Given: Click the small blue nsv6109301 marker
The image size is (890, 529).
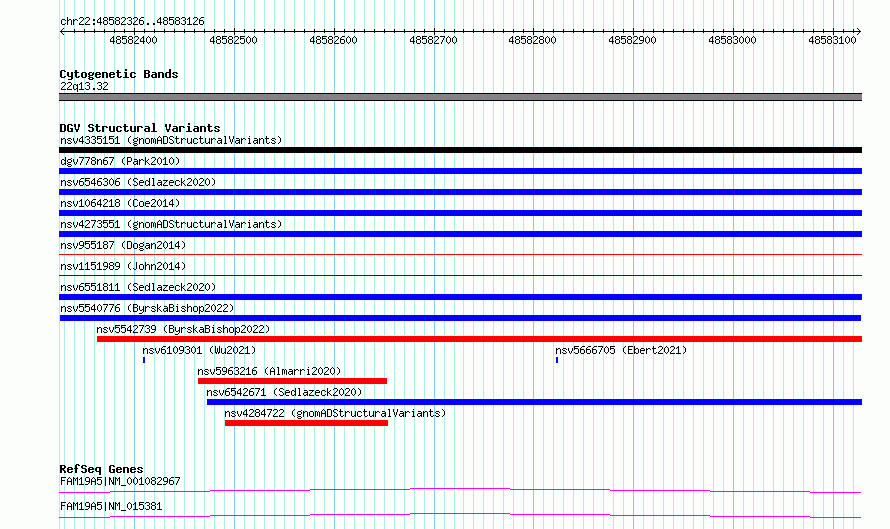Looking at the screenshot, I should coord(144,360).
